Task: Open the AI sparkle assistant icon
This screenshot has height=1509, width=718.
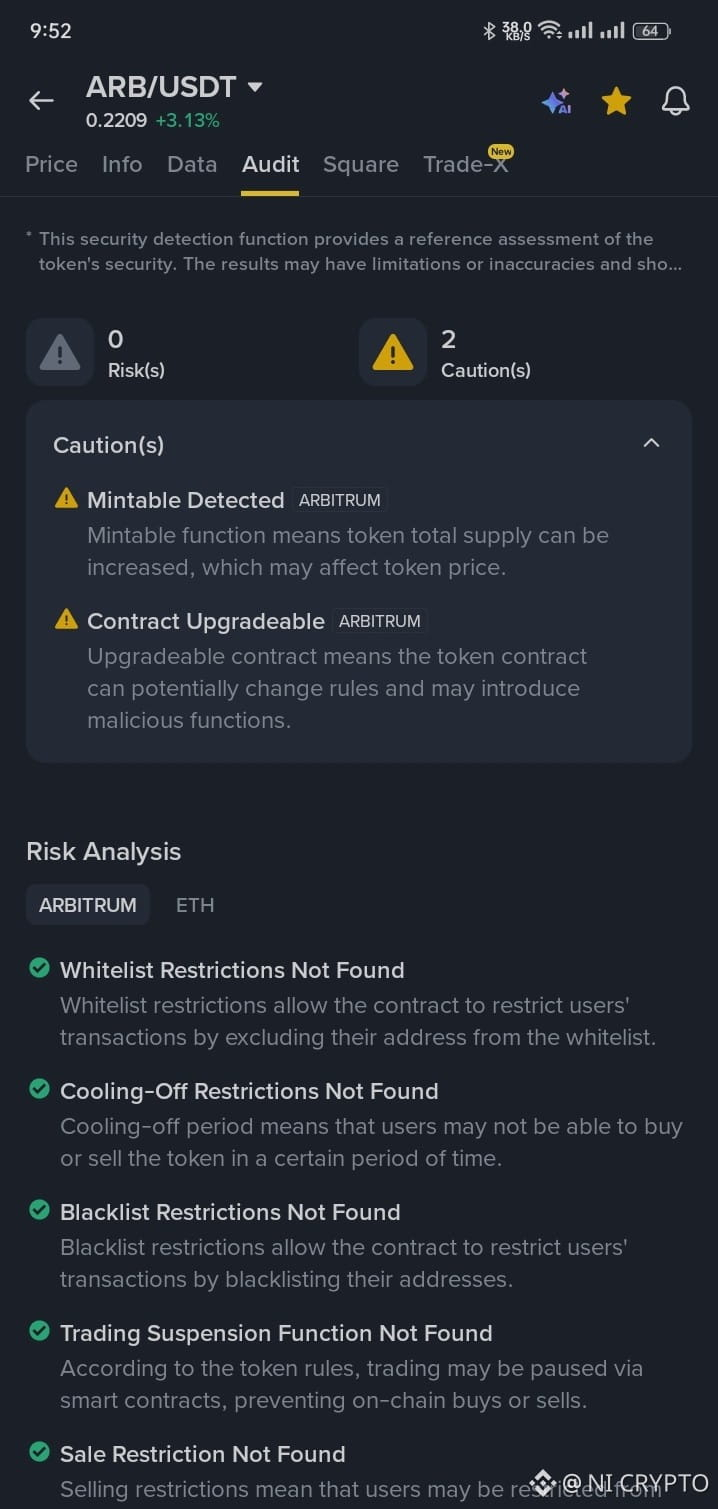Action: tap(556, 101)
